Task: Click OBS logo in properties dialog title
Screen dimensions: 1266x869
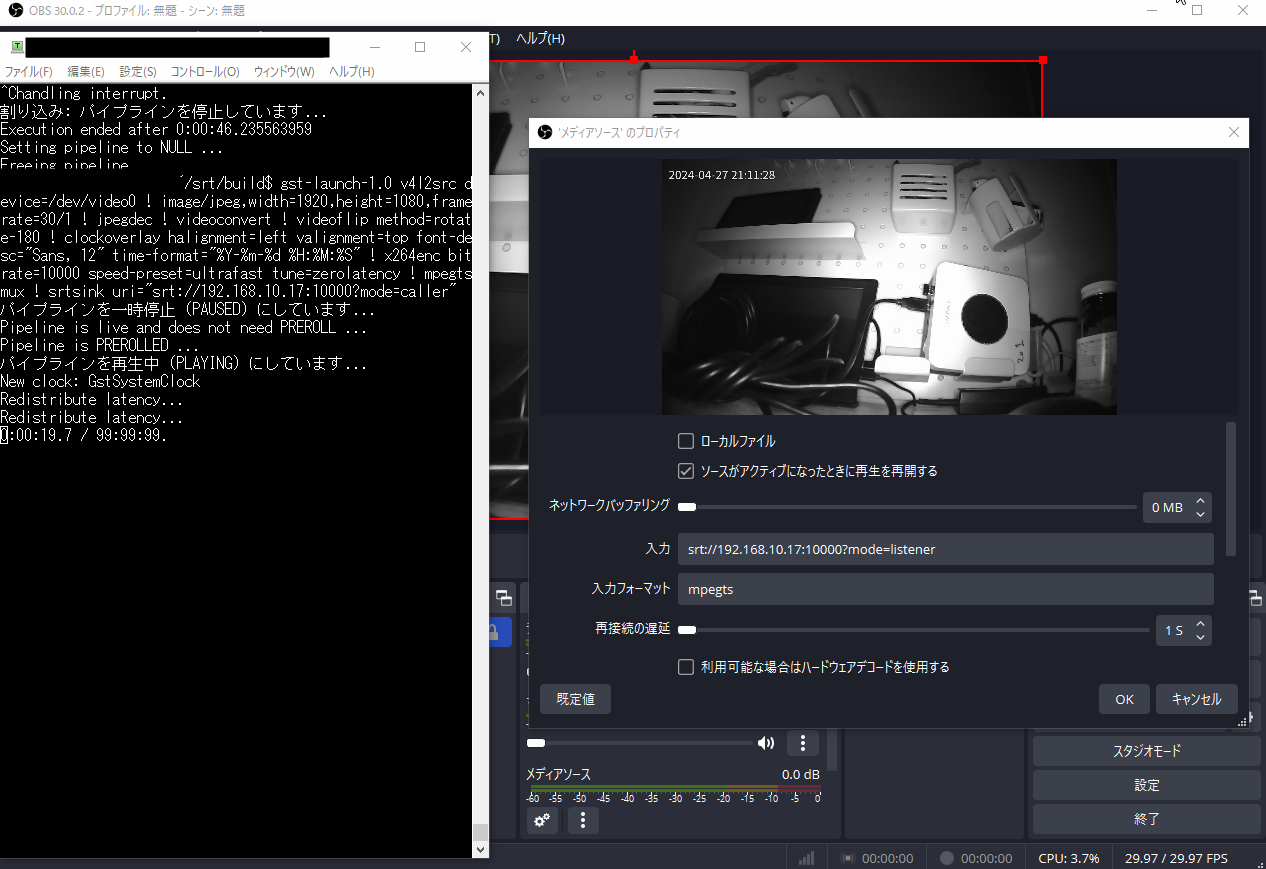Action: click(x=545, y=132)
